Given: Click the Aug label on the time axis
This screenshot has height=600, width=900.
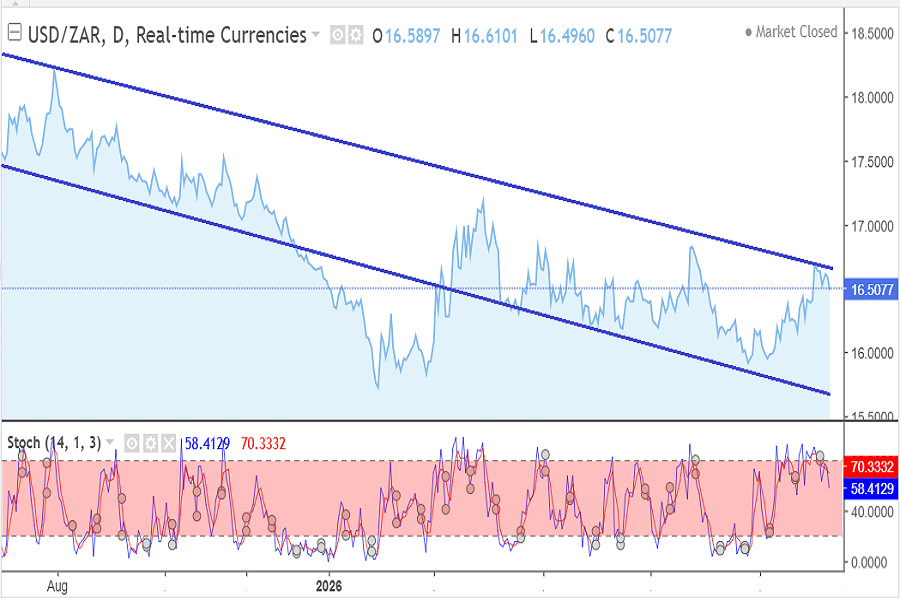Looking at the screenshot, I should click(x=57, y=586).
